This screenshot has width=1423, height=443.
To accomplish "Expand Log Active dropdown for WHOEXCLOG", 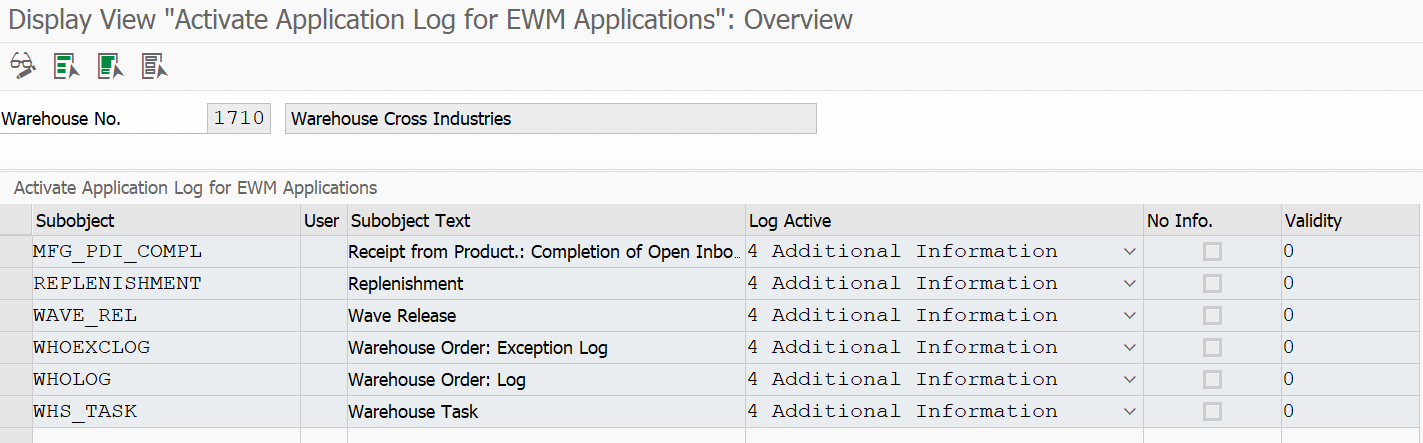I will (x=1129, y=348).
